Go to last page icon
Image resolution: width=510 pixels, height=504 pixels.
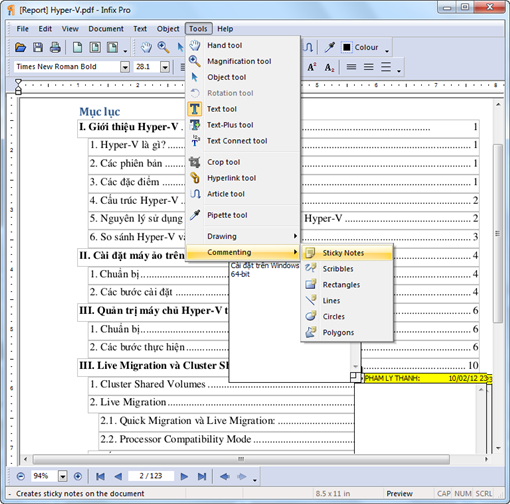202,476
